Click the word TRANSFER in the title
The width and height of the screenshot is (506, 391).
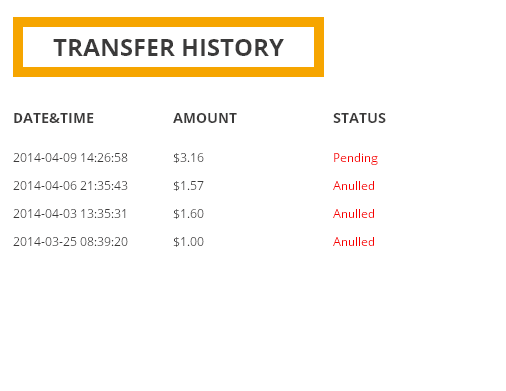pos(114,47)
